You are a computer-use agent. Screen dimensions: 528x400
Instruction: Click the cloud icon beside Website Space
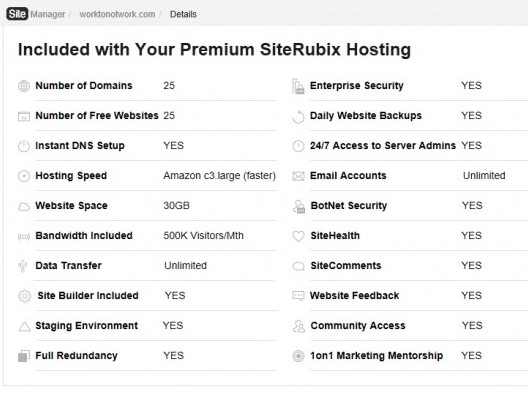24,206
